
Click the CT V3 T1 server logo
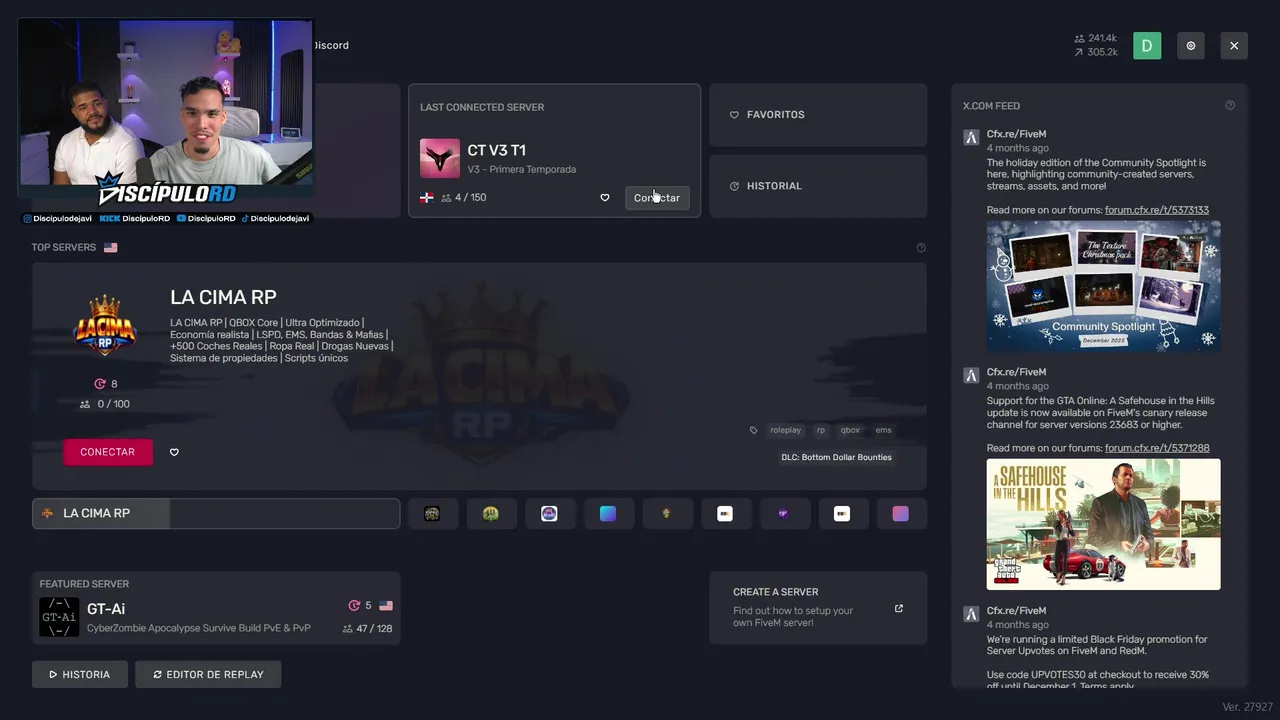pyautogui.click(x=440, y=159)
